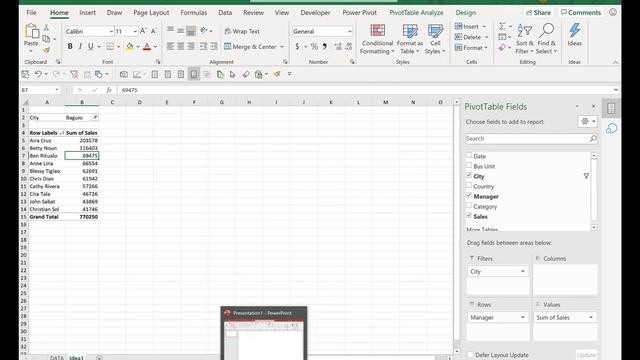Click Delete cells button
640x360 pixels.
point(471,37)
